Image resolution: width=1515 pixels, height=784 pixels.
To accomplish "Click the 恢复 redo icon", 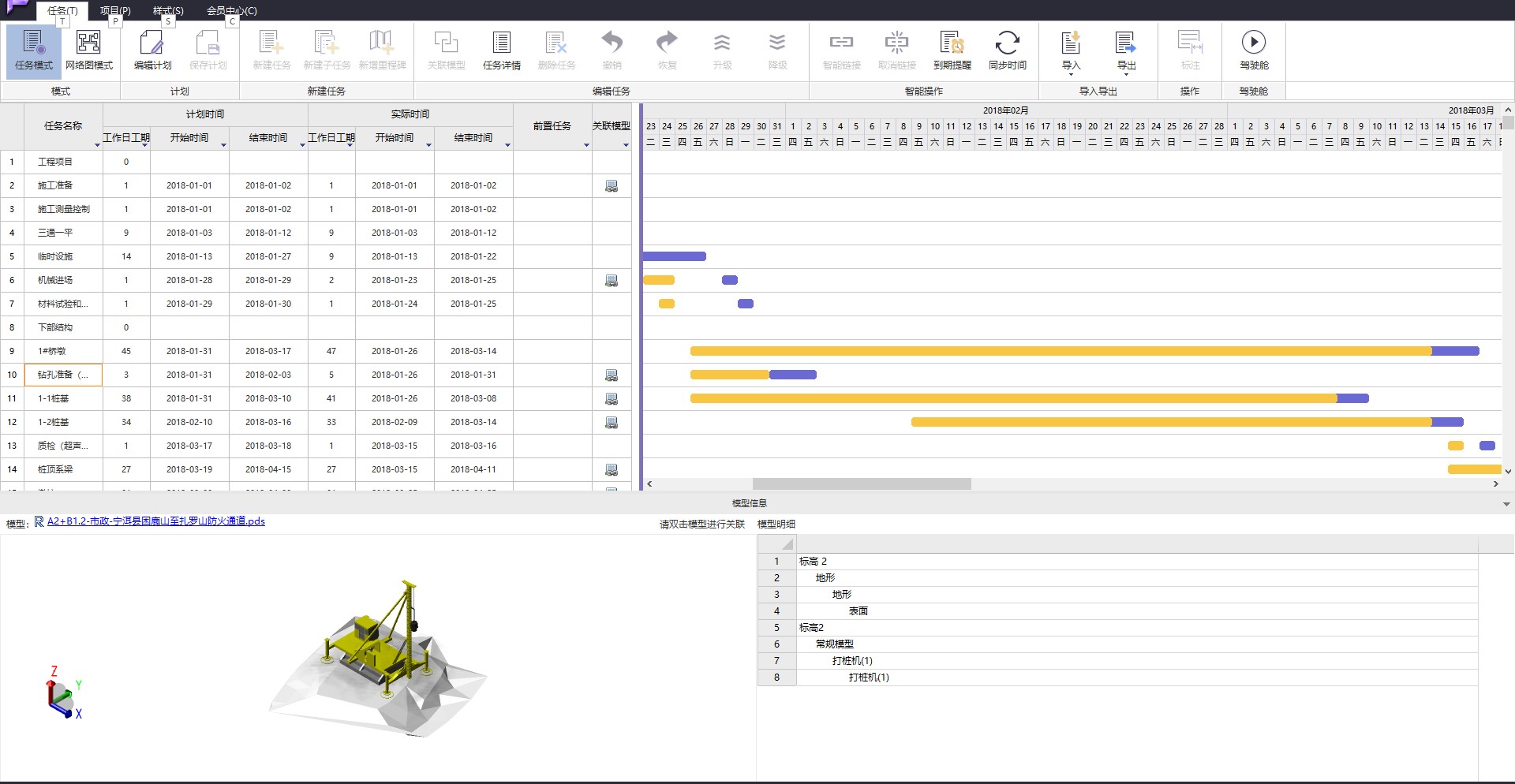I will click(667, 50).
